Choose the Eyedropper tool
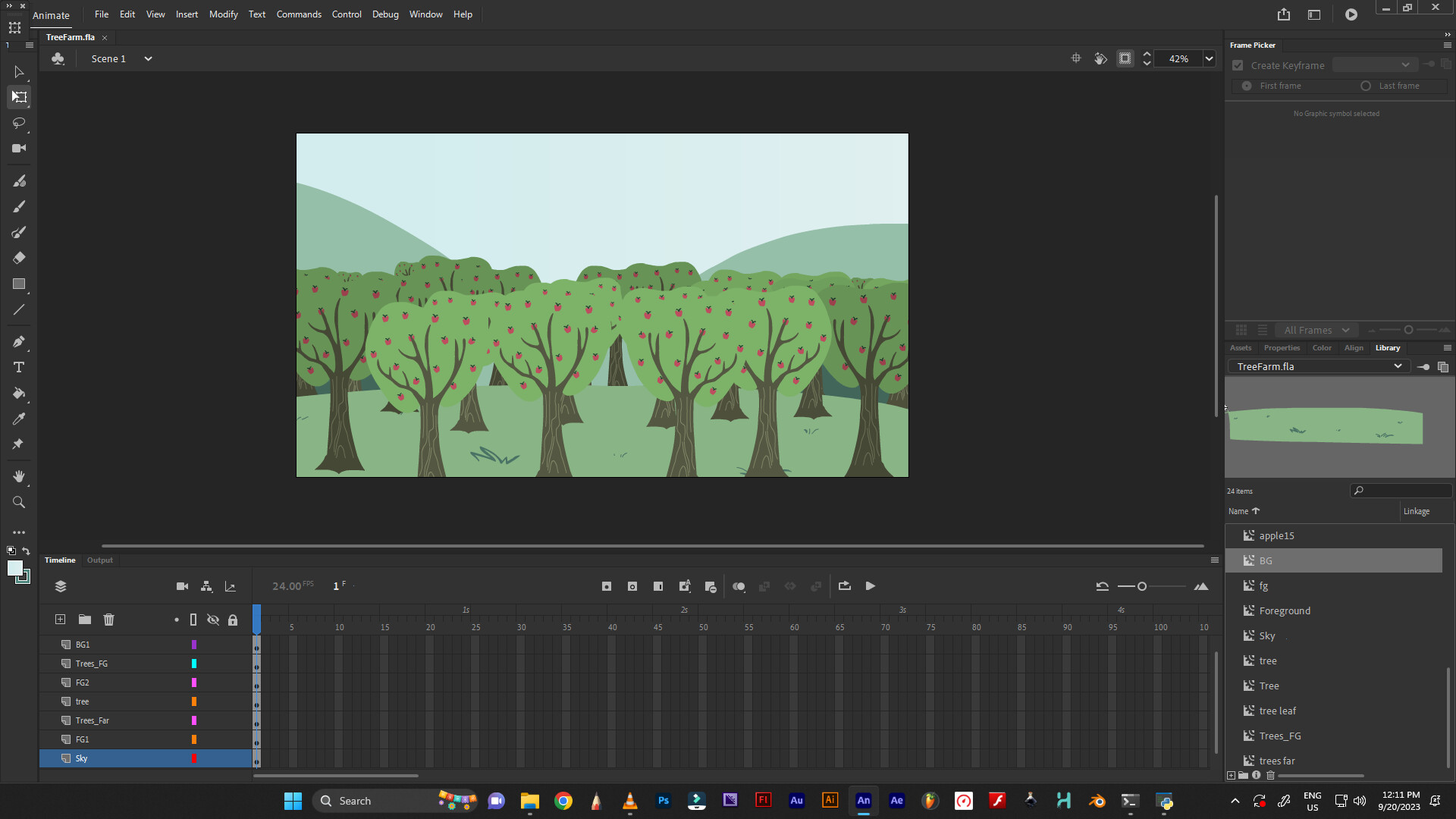1456x819 pixels. (19, 419)
